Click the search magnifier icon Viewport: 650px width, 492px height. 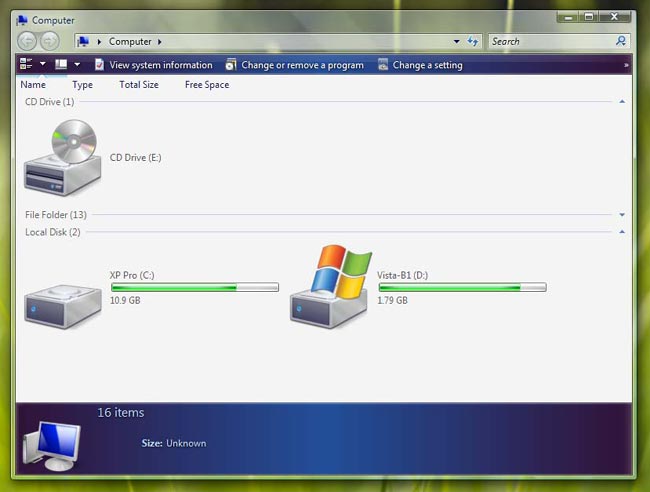click(x=621, y=41)
